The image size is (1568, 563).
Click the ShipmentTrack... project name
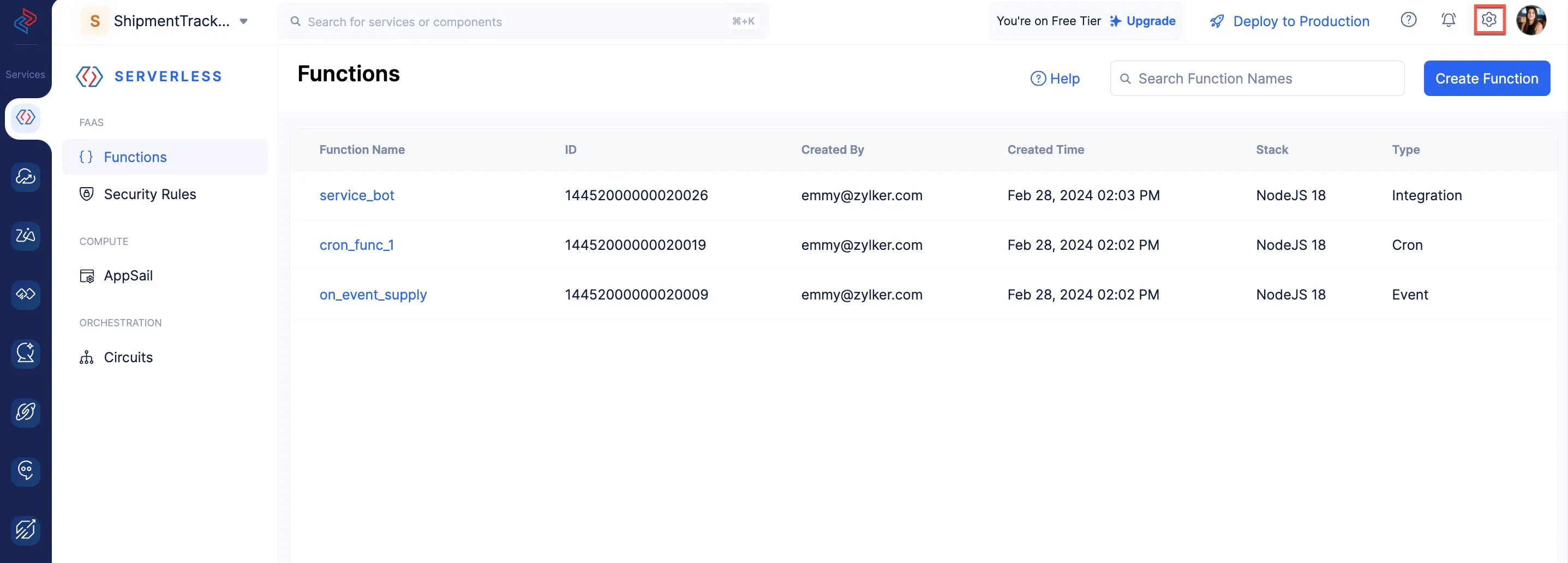pyautogui.click(x=172, y=21)
